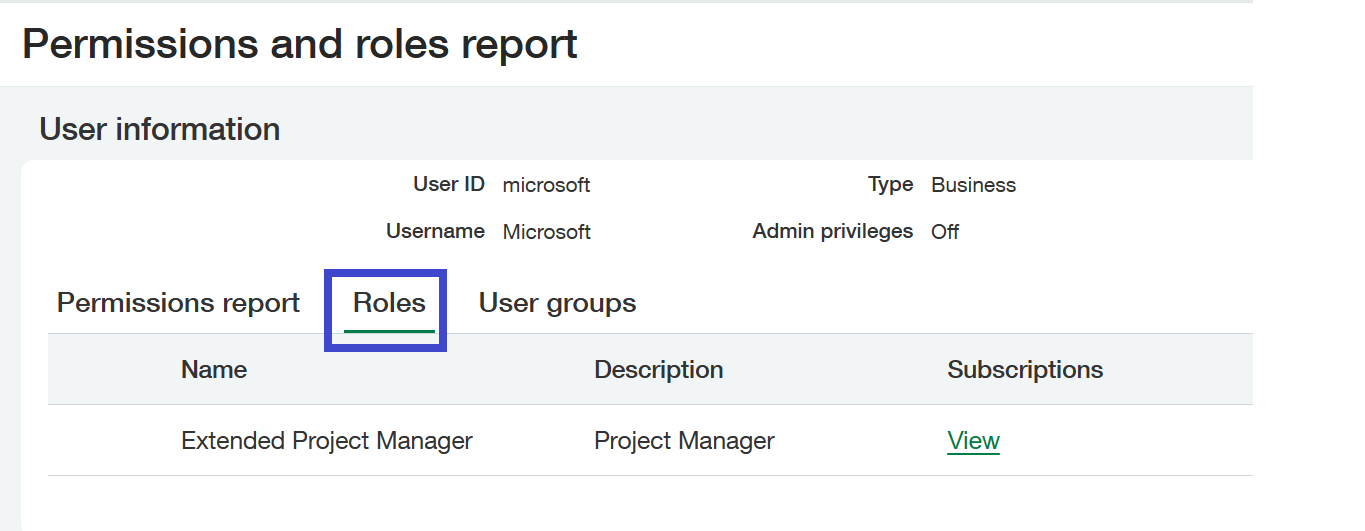Viewport: 1365px width, 531px height.
Task: Click the Admin privileges value Off
Action: click(945, 232)
